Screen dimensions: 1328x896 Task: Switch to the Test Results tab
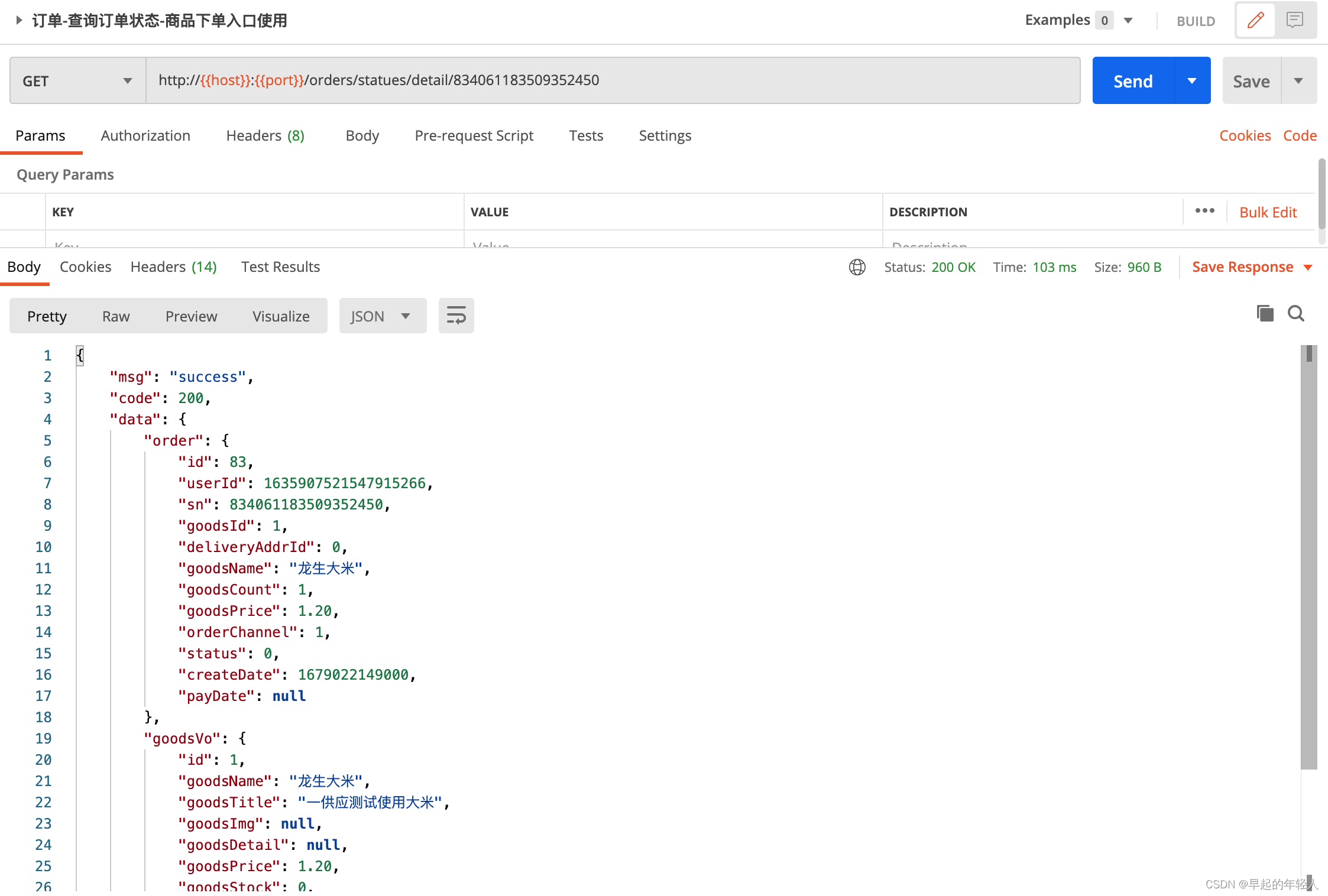(x=280, y=267)
